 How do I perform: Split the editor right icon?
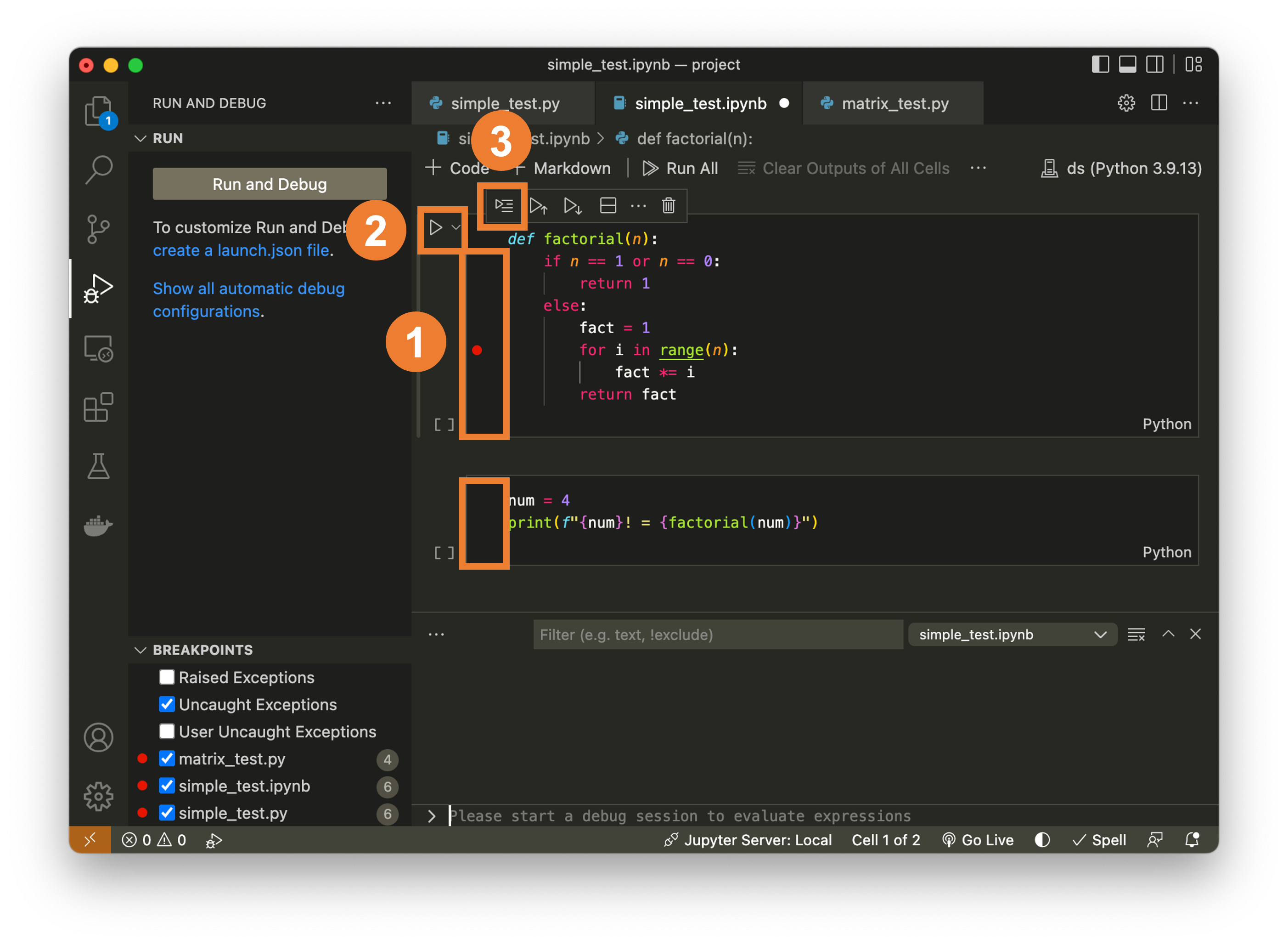click(x=1159, y=103)
